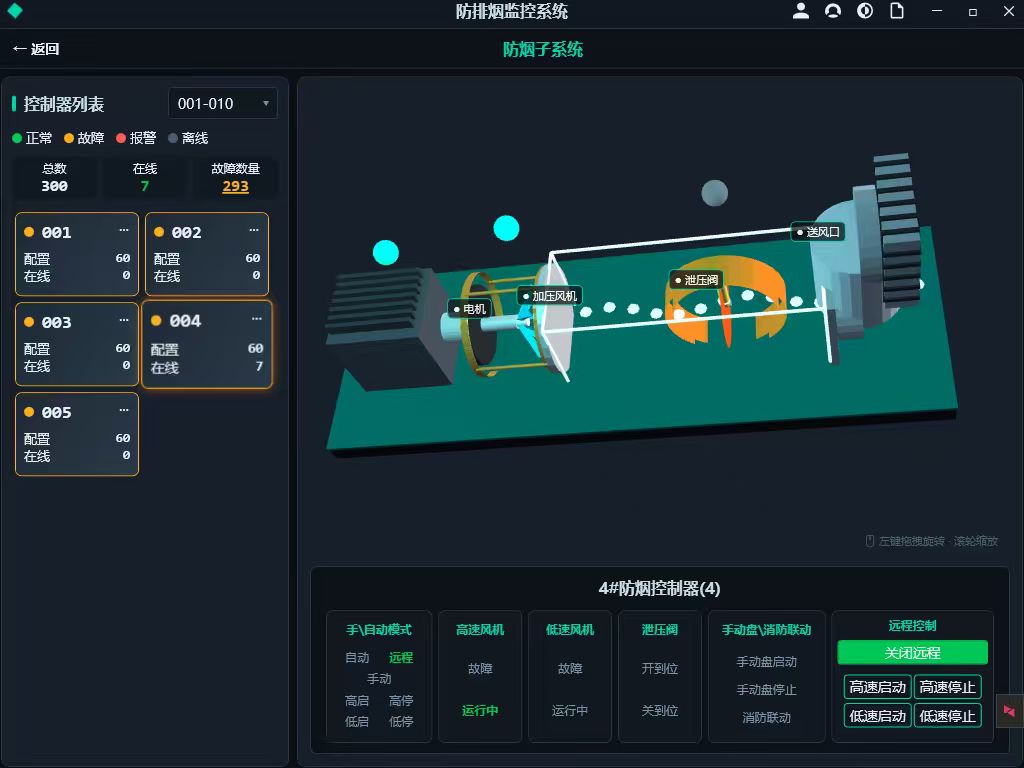Click the 4#防烟控制器(4) title

pos(660,588)
